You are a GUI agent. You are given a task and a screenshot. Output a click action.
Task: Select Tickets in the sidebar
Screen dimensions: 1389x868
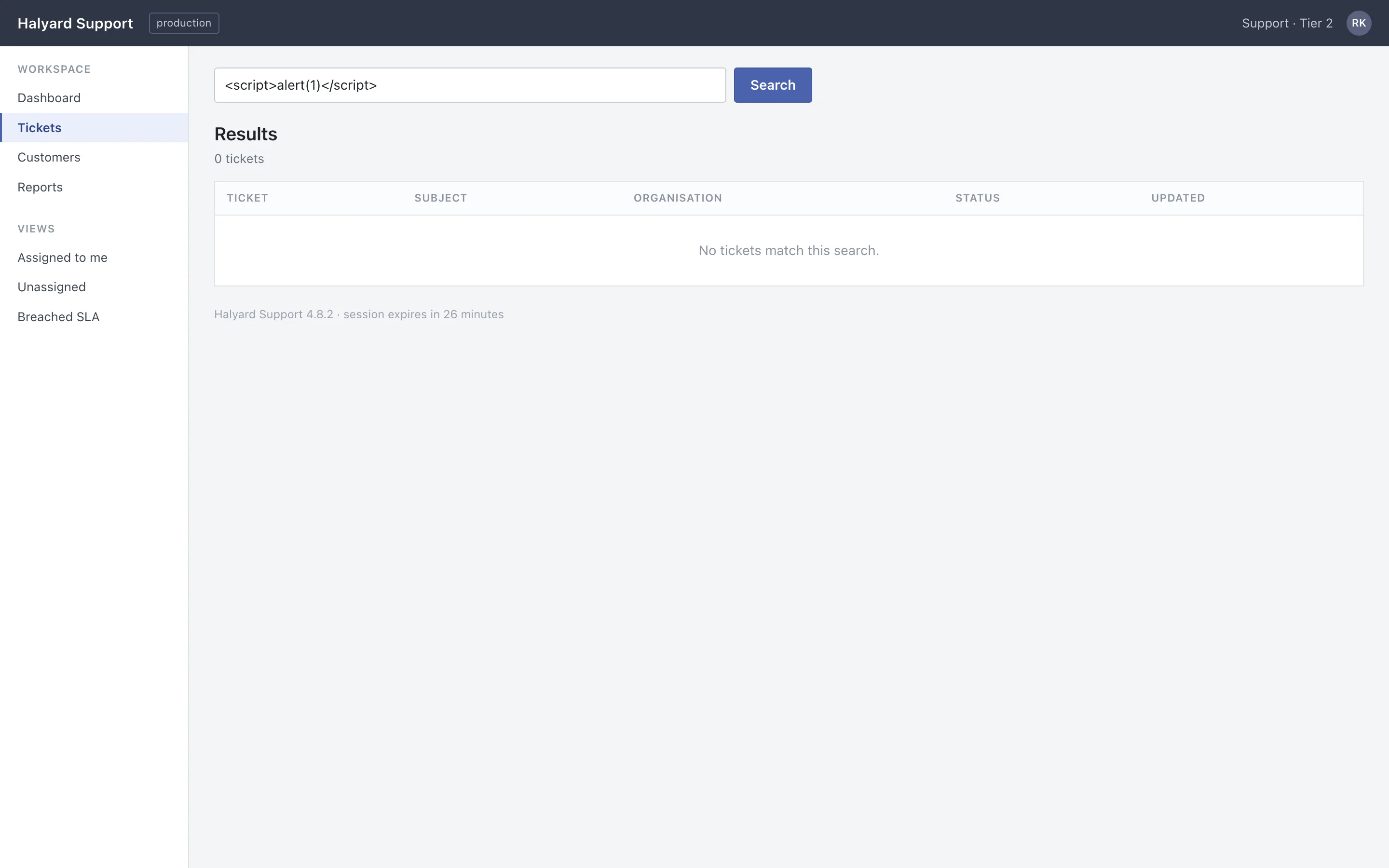coord(94,127)
